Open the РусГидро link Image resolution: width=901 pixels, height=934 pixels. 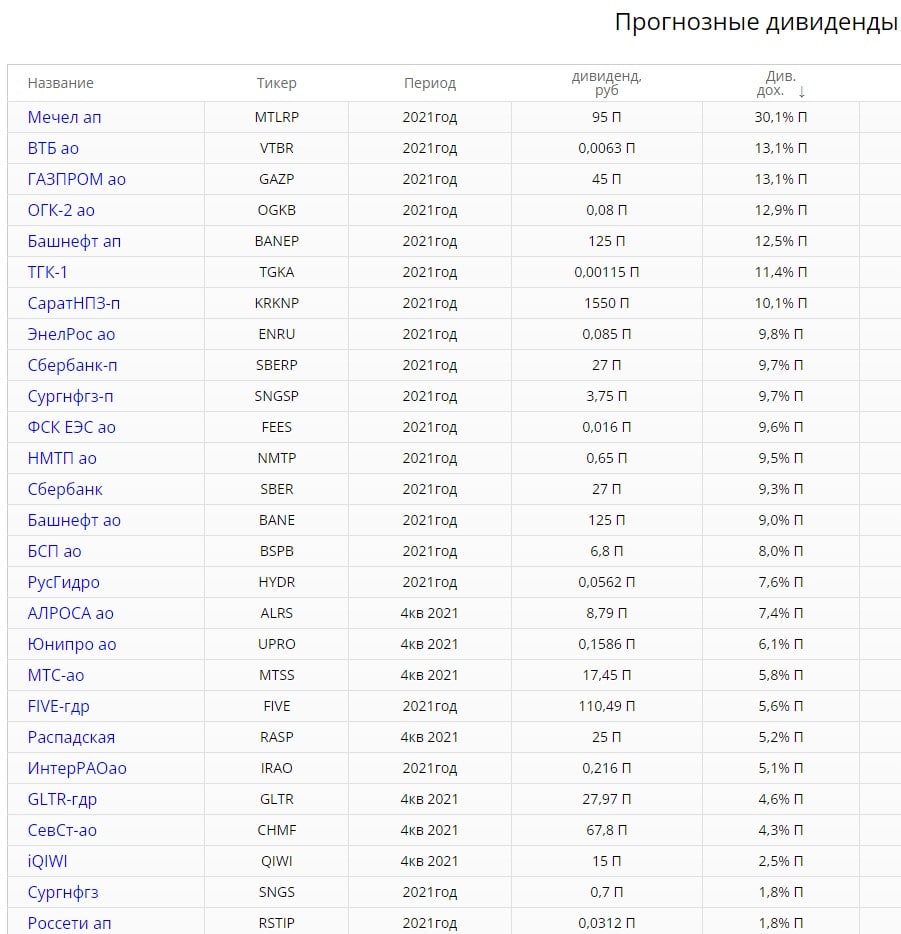pos(64,582)
